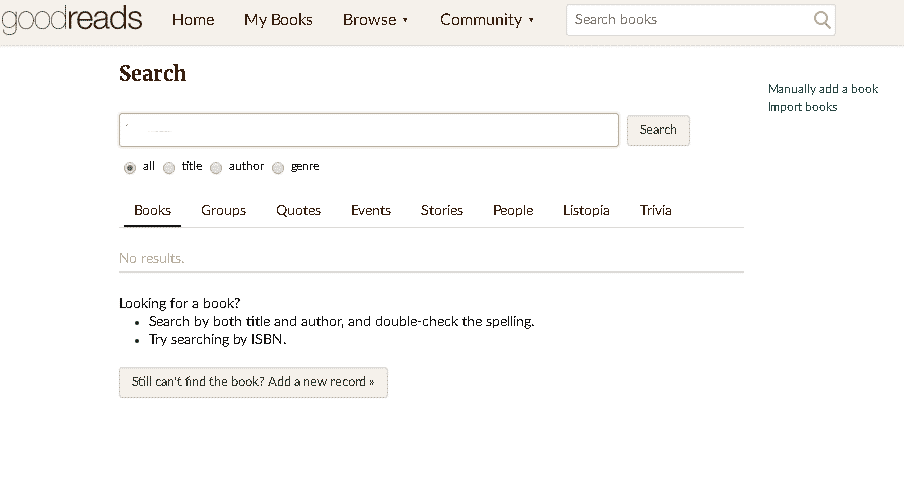Switch to the Groups tab
This screenshot has width=904, height=492.
[223, 210]
